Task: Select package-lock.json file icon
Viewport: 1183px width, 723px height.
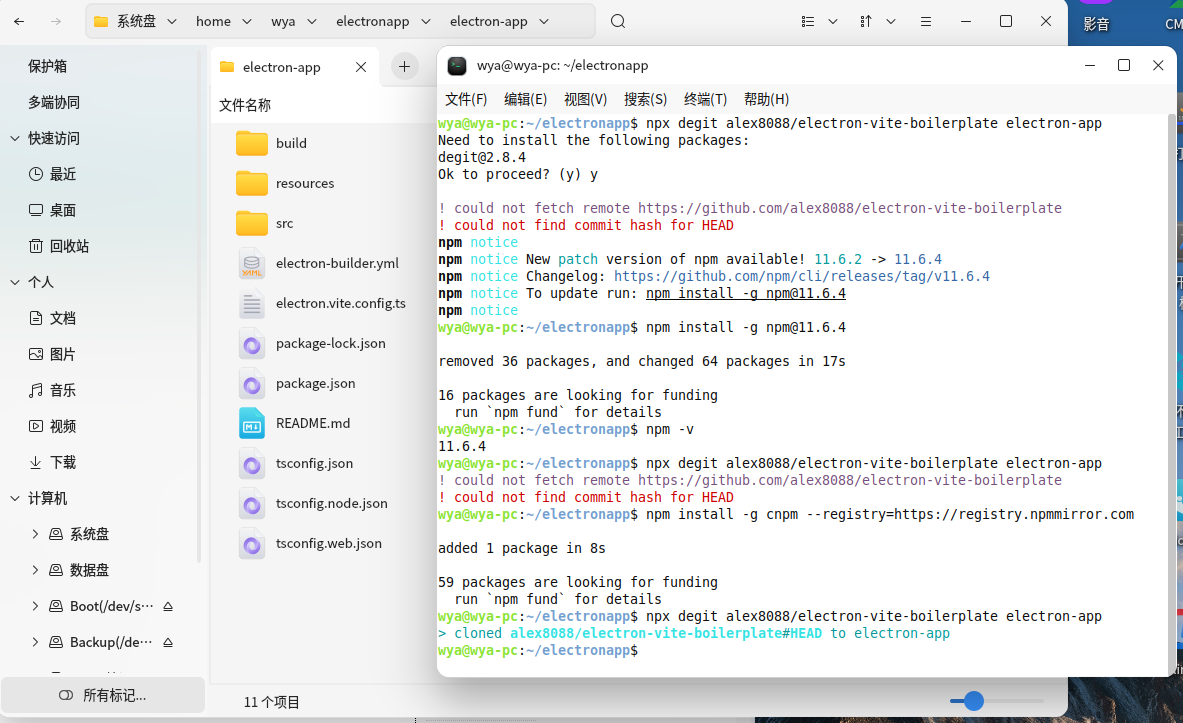Action: (x=252, y=343)
